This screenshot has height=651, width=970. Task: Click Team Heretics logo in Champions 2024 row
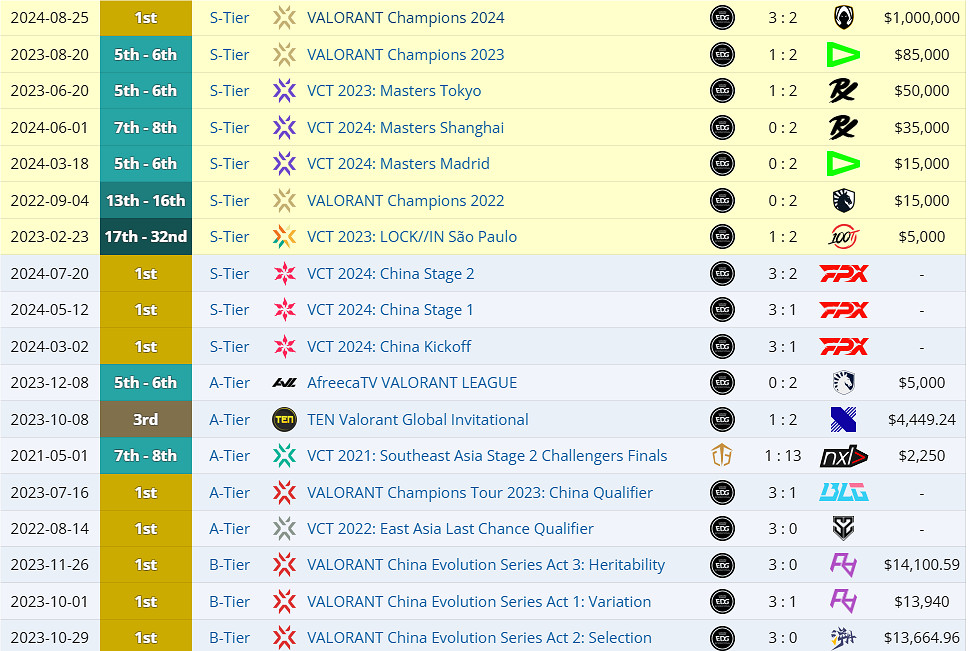[843, 18]
